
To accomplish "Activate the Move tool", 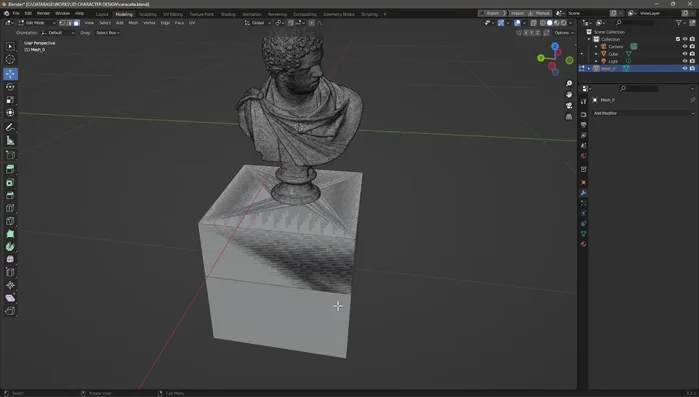I will click(x=10, y=74).
